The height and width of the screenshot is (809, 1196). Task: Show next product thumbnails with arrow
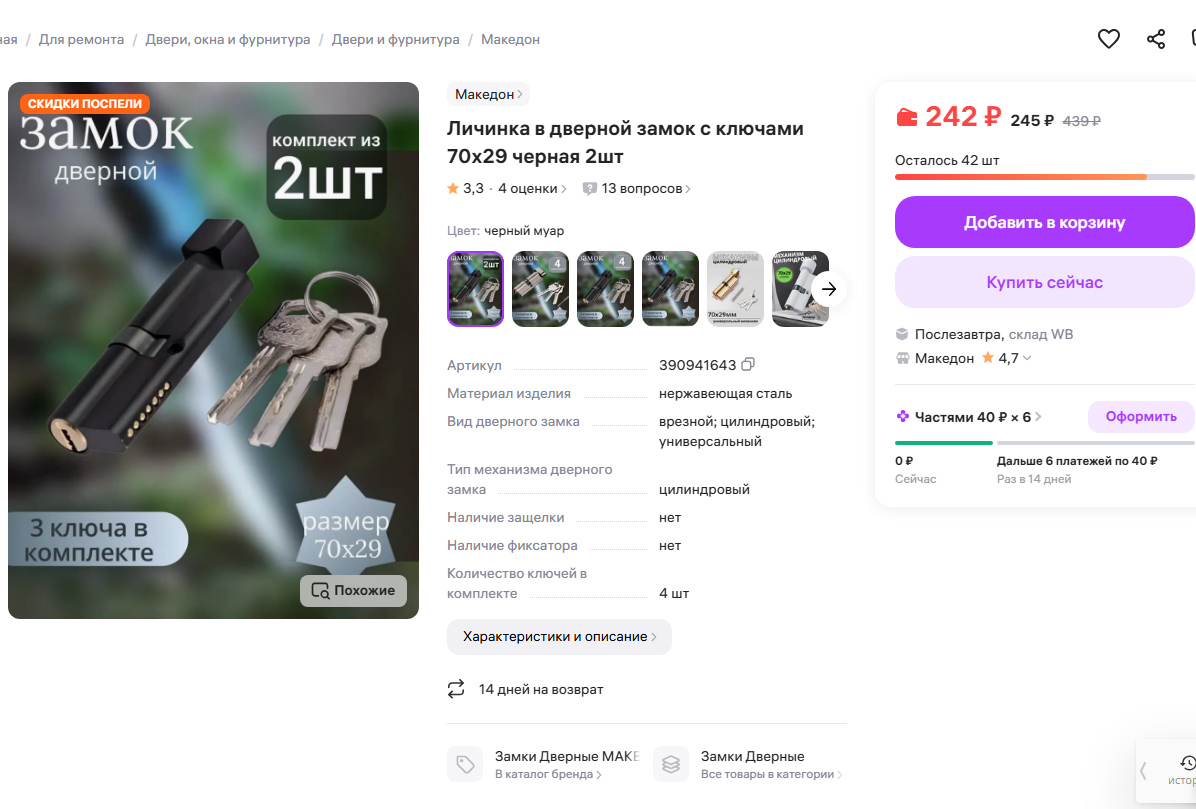(828, 289)
